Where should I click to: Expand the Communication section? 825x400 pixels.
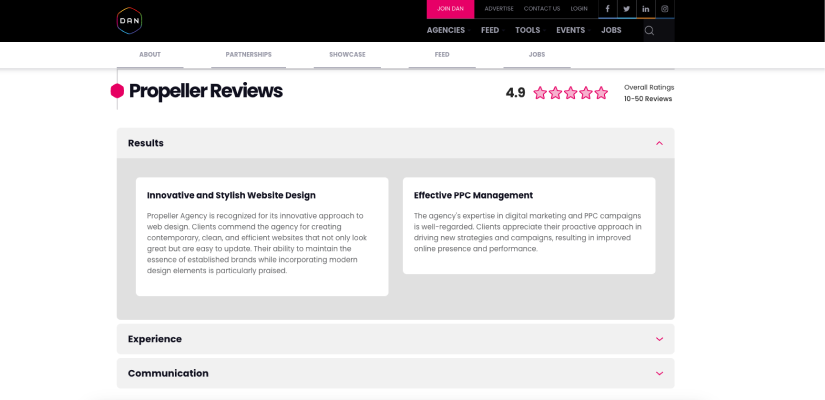(x=659, y=373)
